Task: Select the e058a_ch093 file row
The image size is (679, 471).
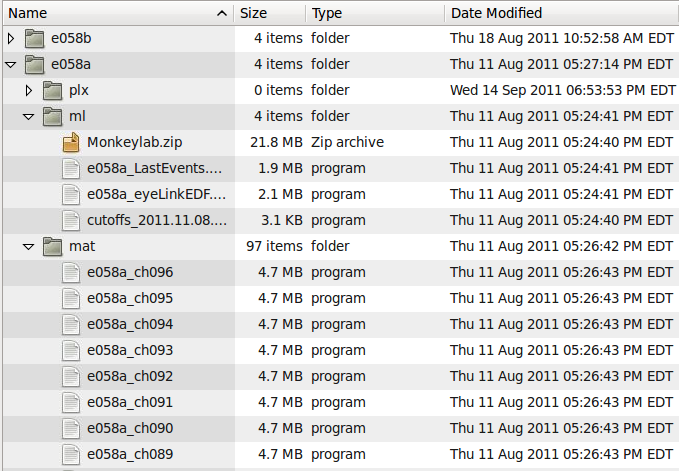Action: click(x=130, y=350)
